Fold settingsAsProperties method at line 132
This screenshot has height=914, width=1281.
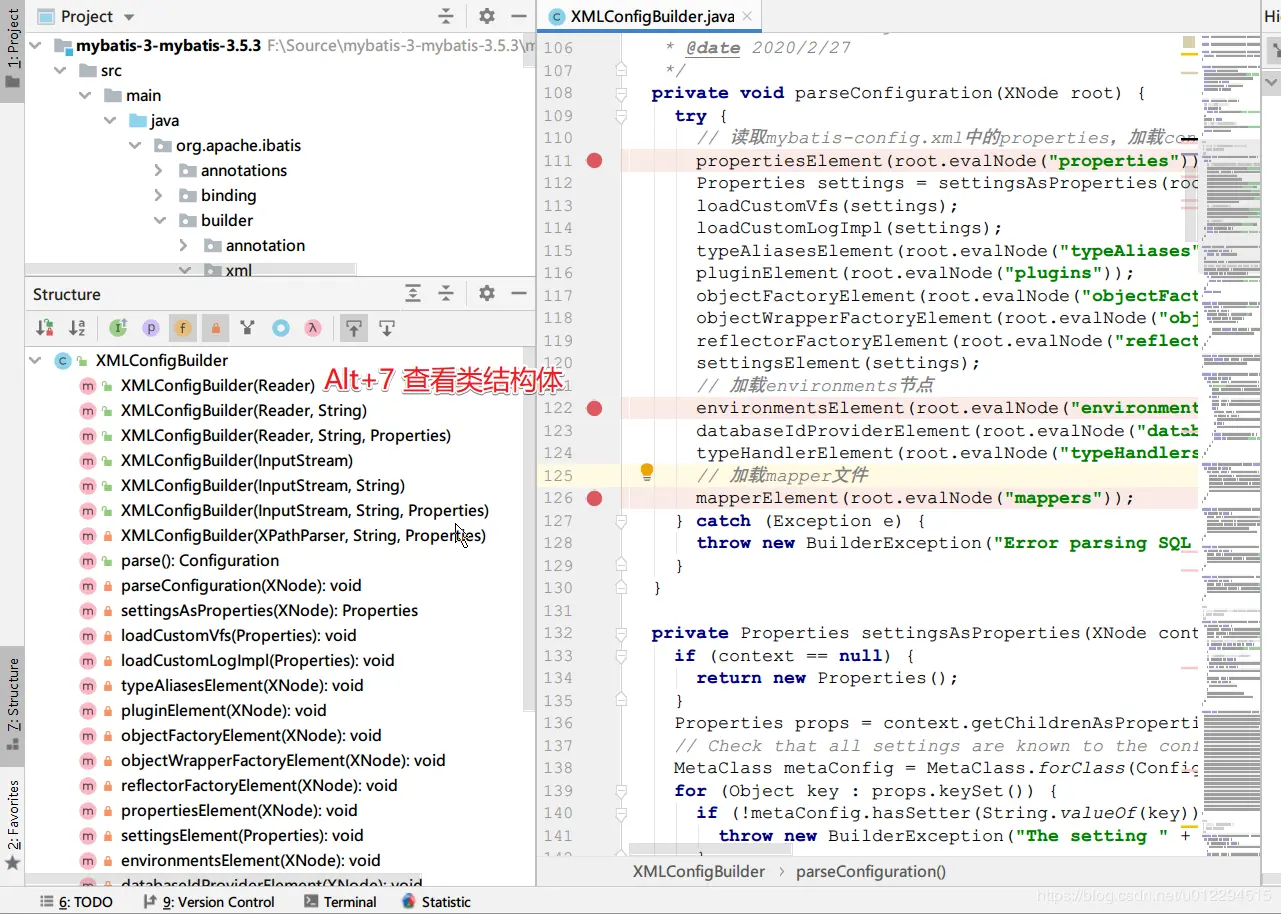click(x=621, y=633)
